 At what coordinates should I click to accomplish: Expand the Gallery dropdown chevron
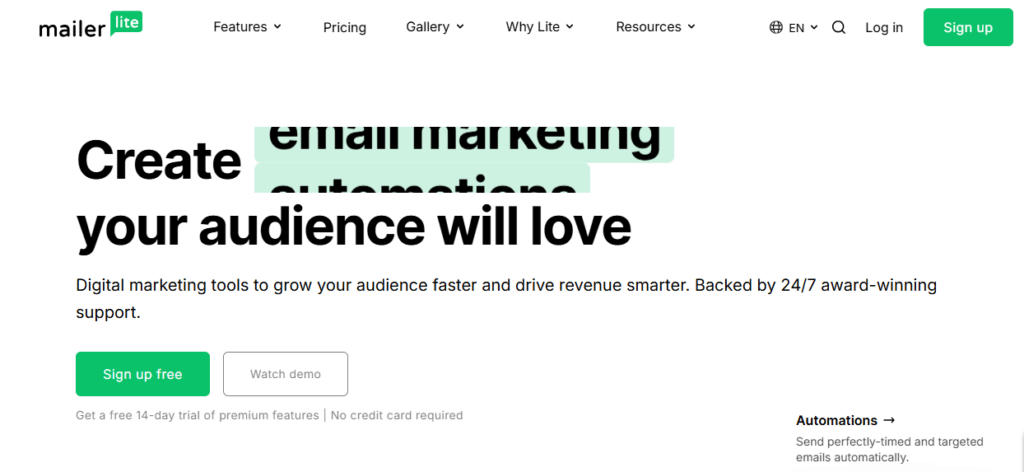(460, 27)
